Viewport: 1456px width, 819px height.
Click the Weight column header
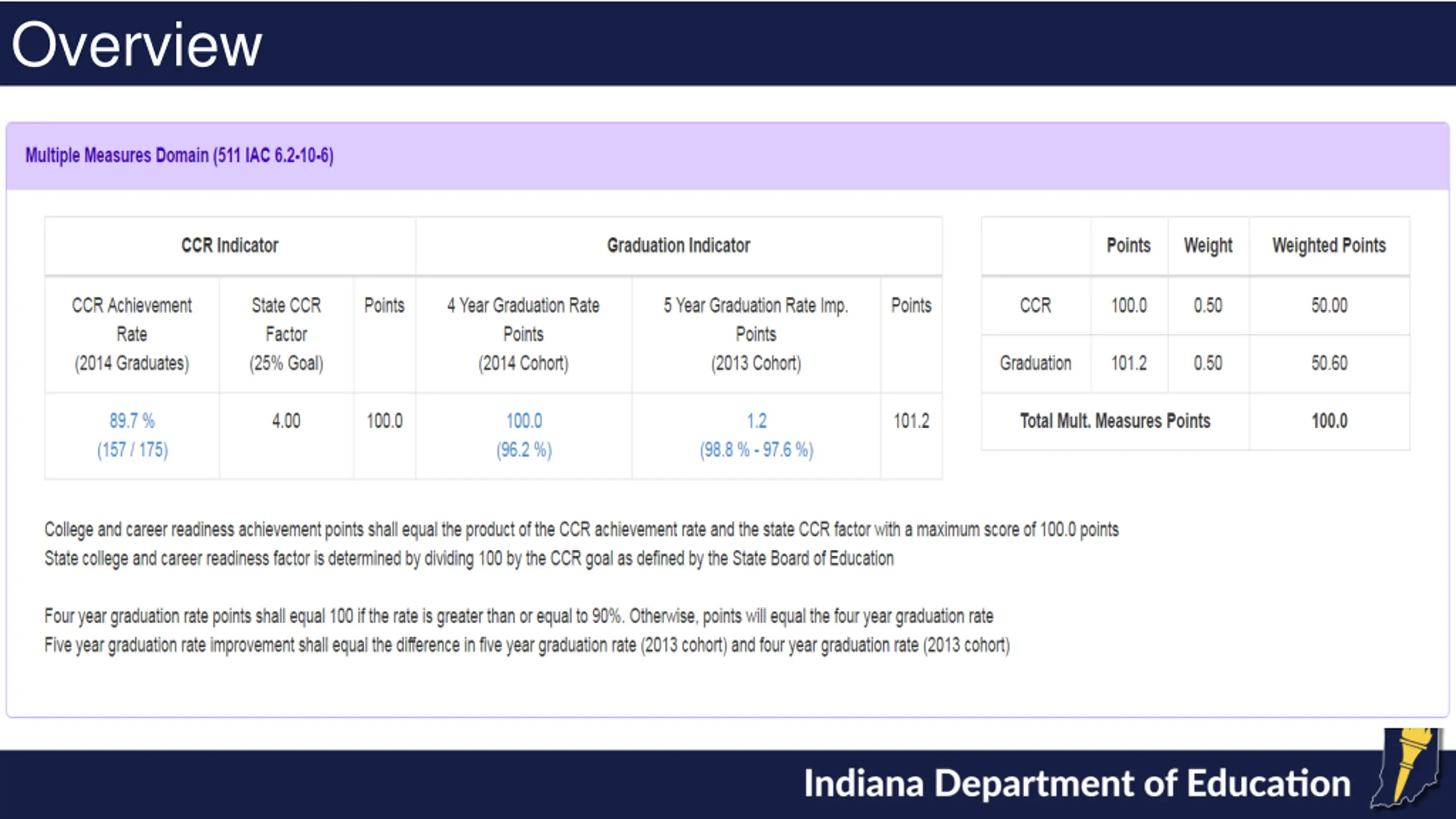[x=1208, y=246]
